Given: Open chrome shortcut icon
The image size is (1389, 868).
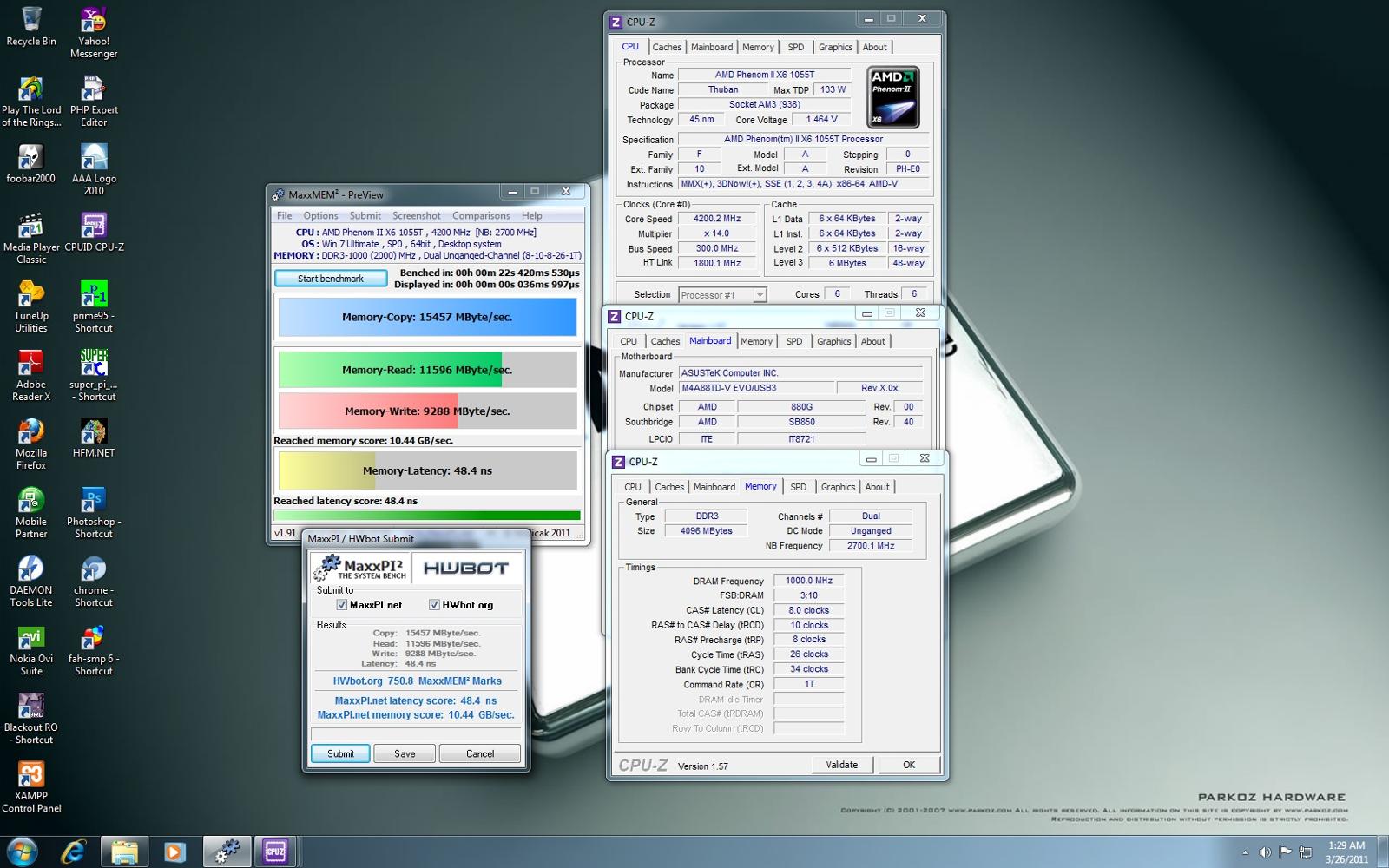Looking at the screenshot, I should pyautogui.click(x=94, y=582).
